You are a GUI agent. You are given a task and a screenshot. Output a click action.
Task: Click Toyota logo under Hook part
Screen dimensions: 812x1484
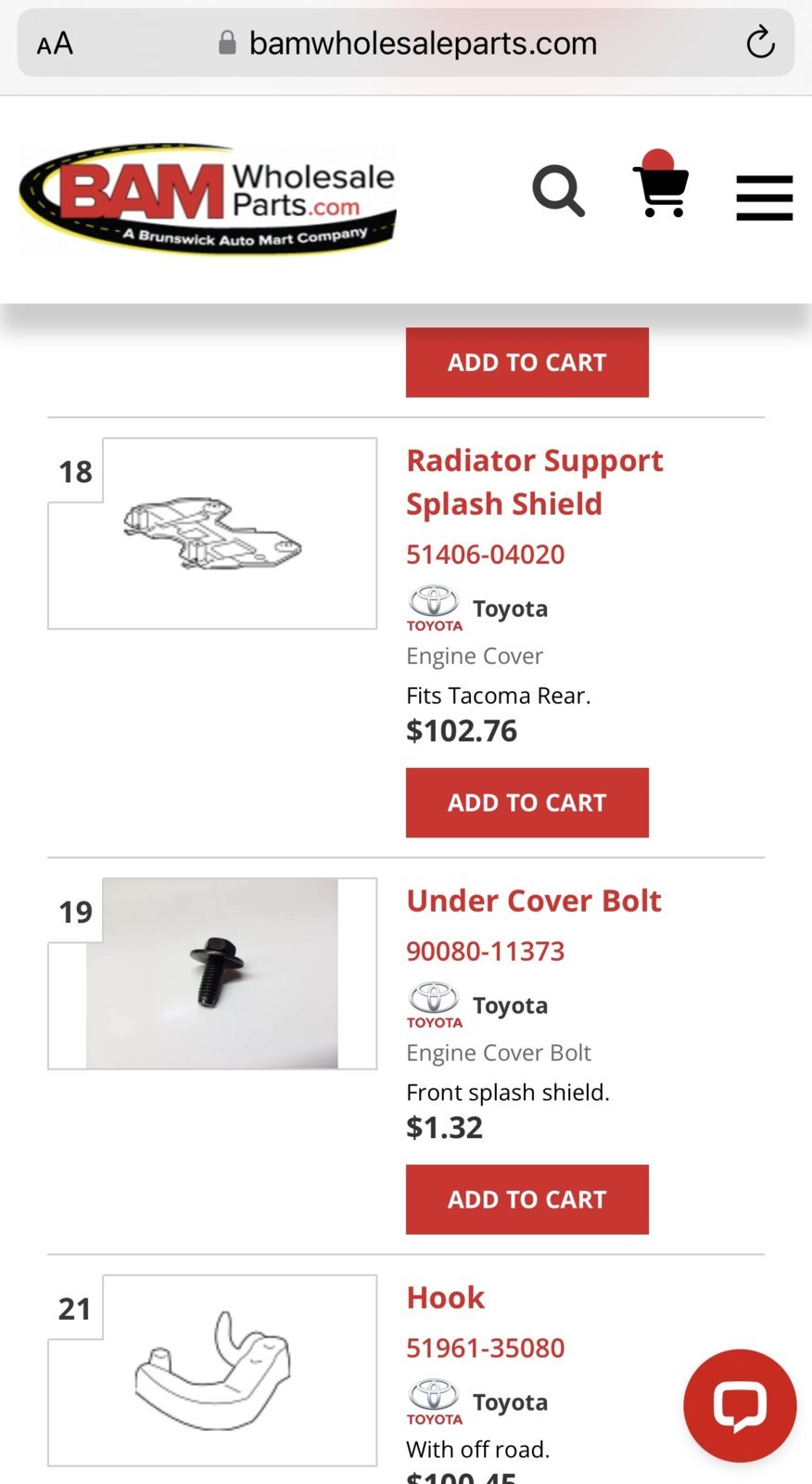point(434,1402)
